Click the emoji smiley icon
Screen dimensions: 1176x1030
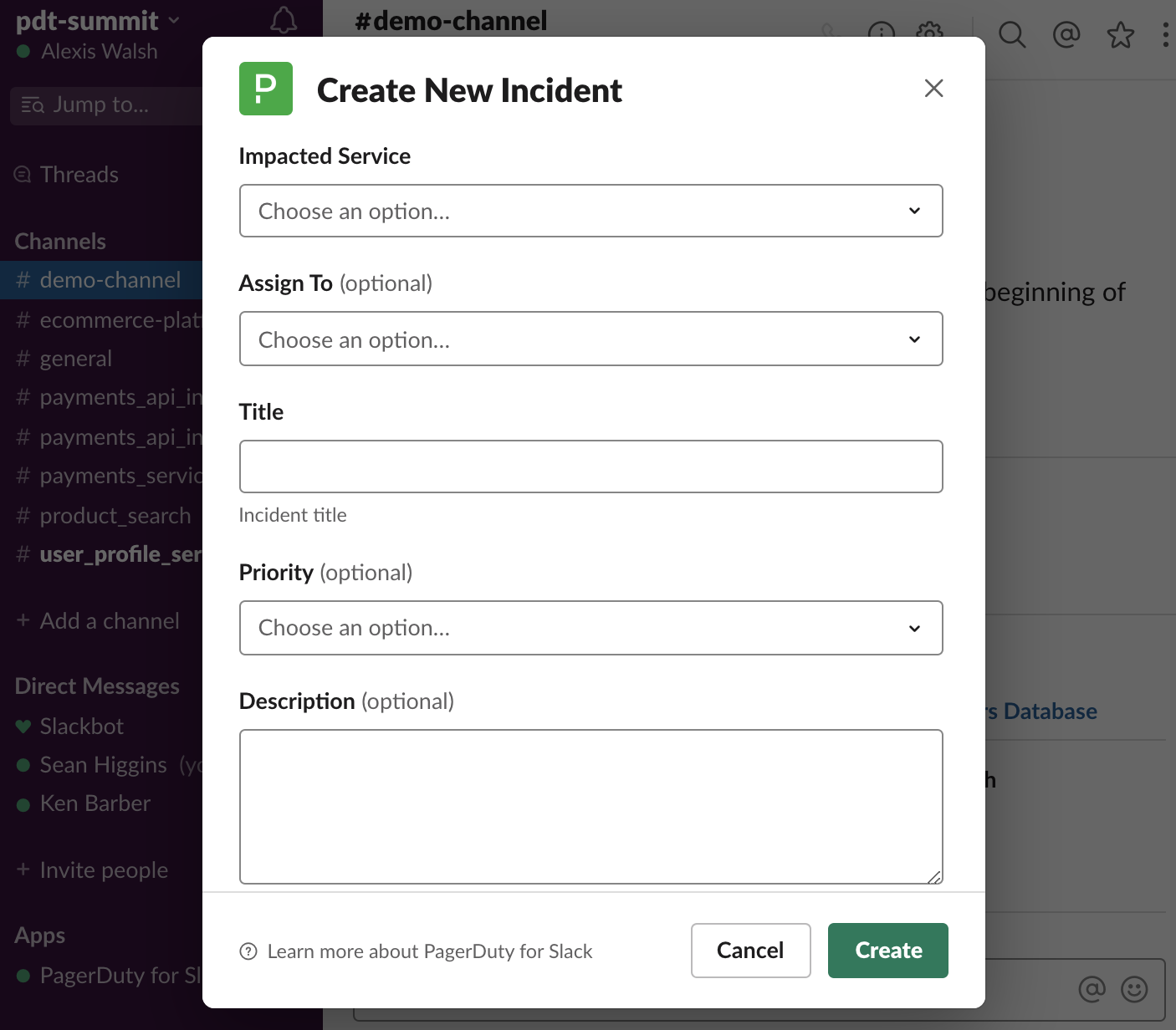[x=1134, y=989]
